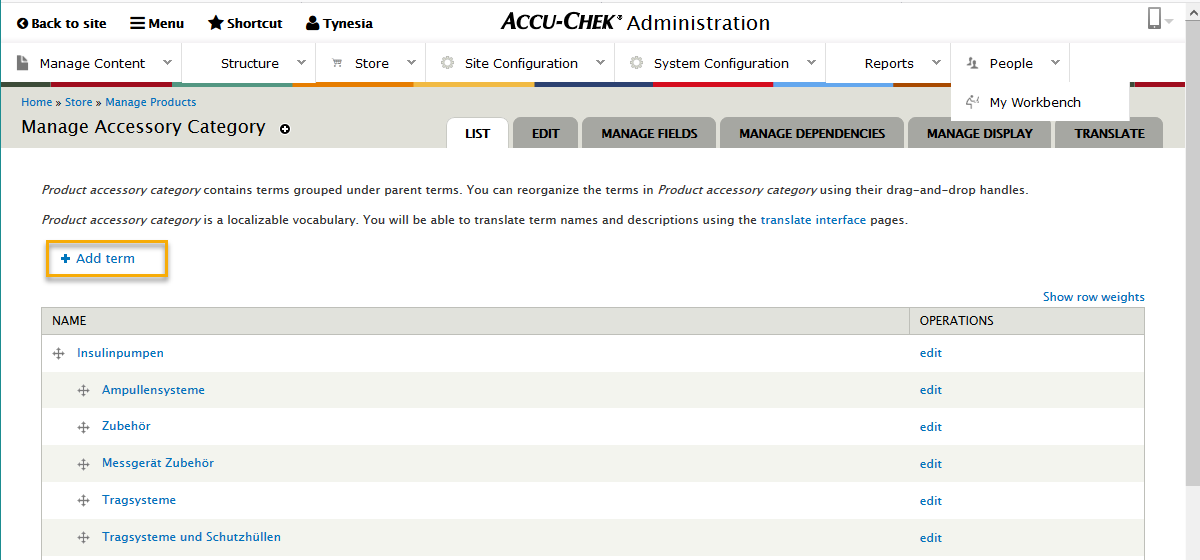Viewport: 1200px width, 560px height.
Task: Click the Manage Products breadcrumb link
Action: pos(151,102)
